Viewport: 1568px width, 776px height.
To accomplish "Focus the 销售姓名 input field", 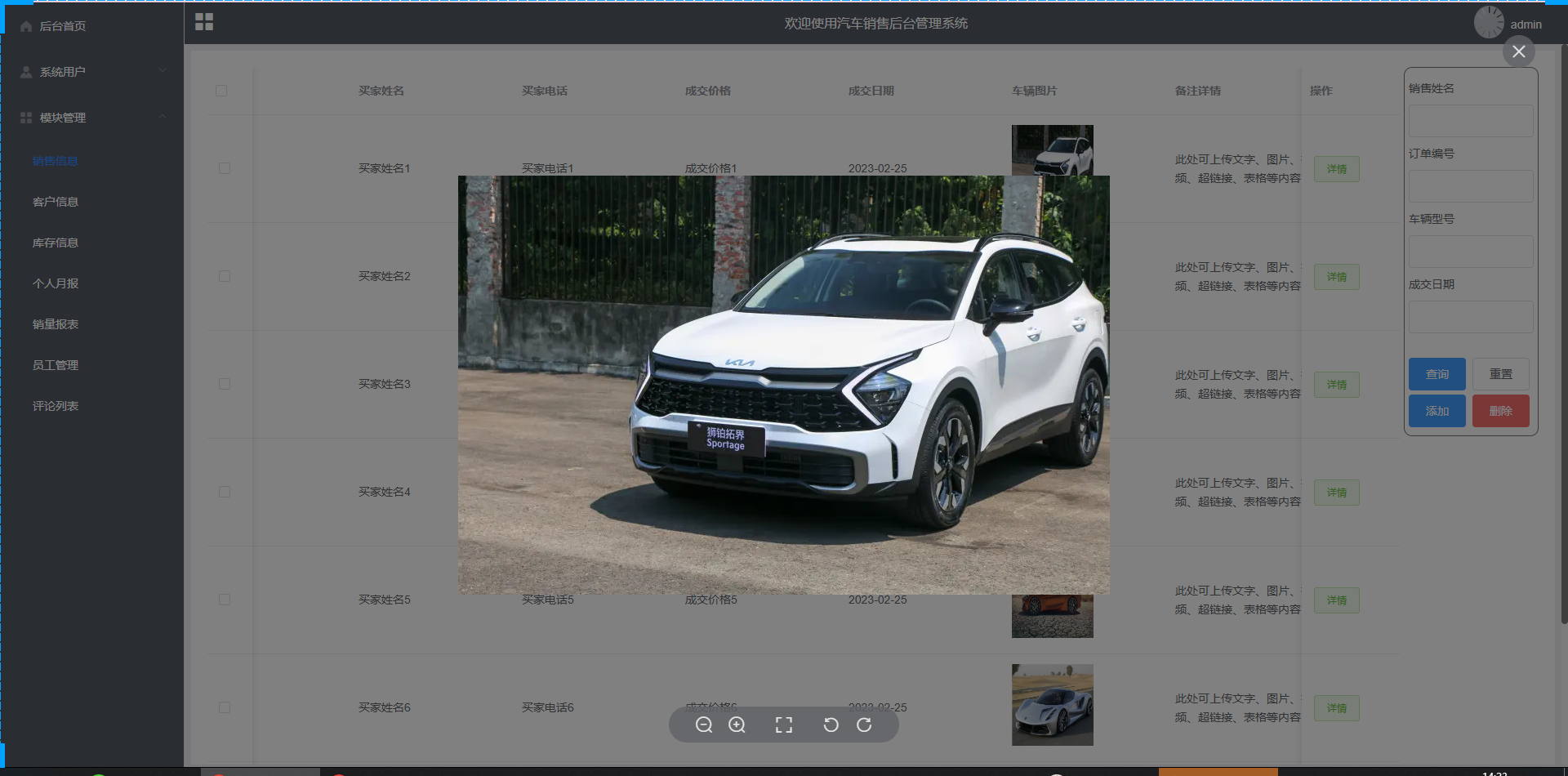I will tap(1471, 121).
